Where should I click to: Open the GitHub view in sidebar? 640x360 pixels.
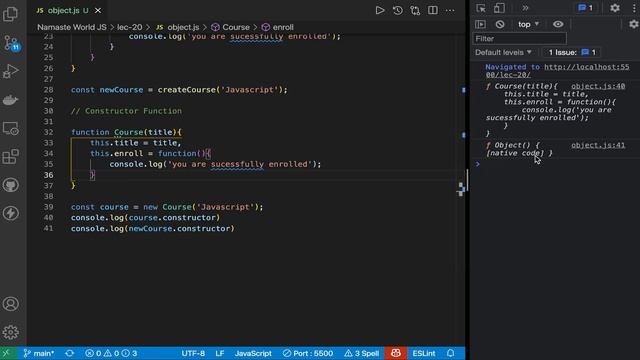pyautogui.click(x=11, y=185)
